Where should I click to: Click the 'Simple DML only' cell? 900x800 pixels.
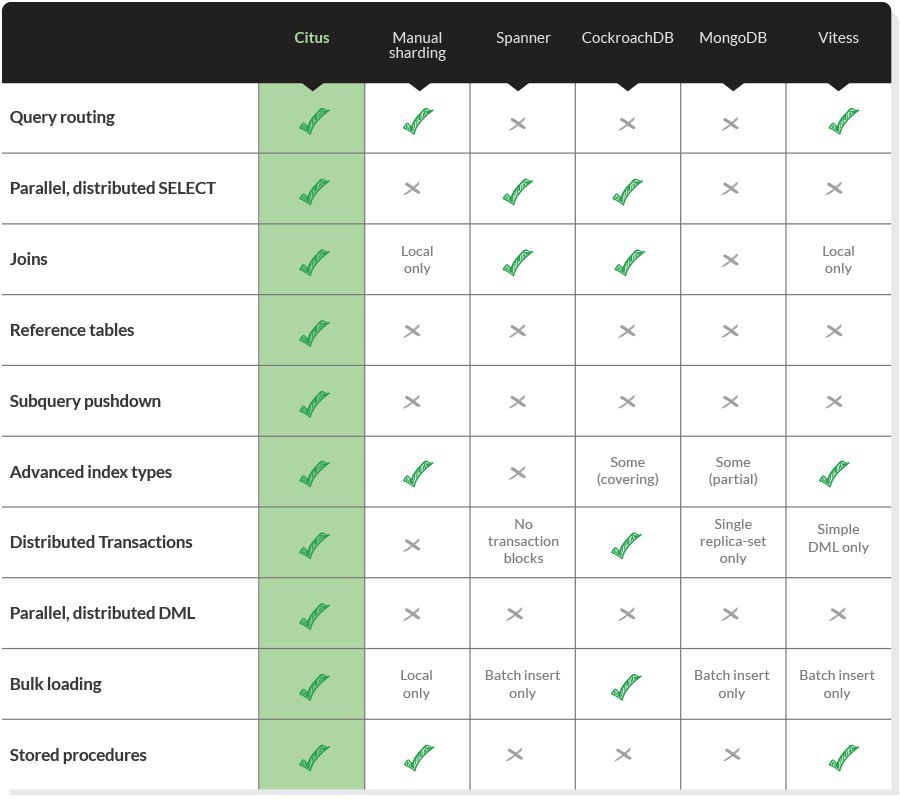click(838, 538)
